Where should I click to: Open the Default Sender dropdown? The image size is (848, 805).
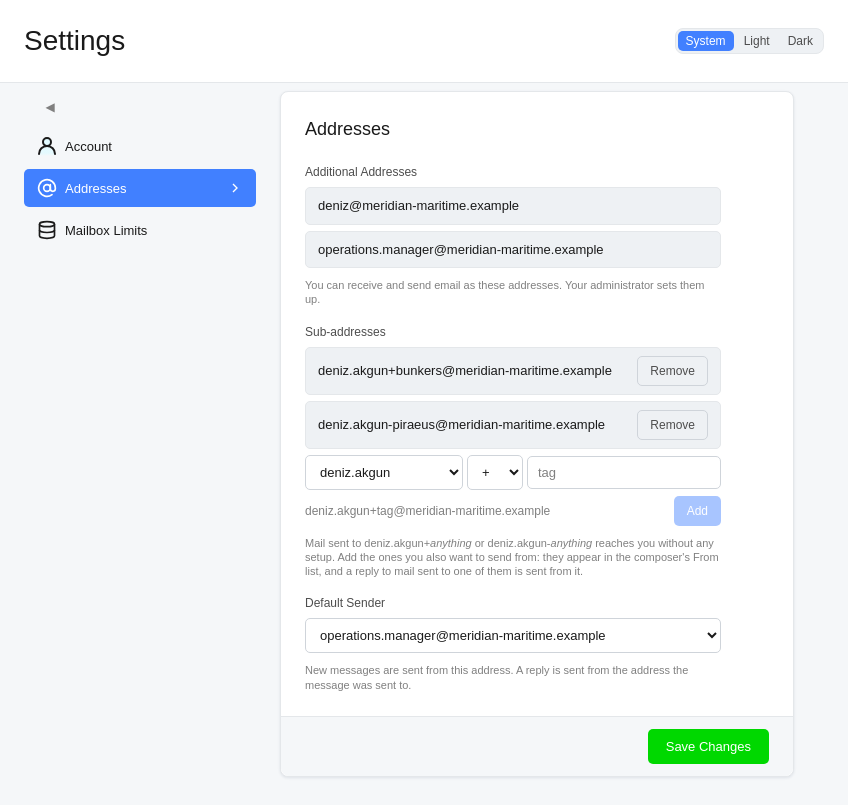[x=513, y=636]
